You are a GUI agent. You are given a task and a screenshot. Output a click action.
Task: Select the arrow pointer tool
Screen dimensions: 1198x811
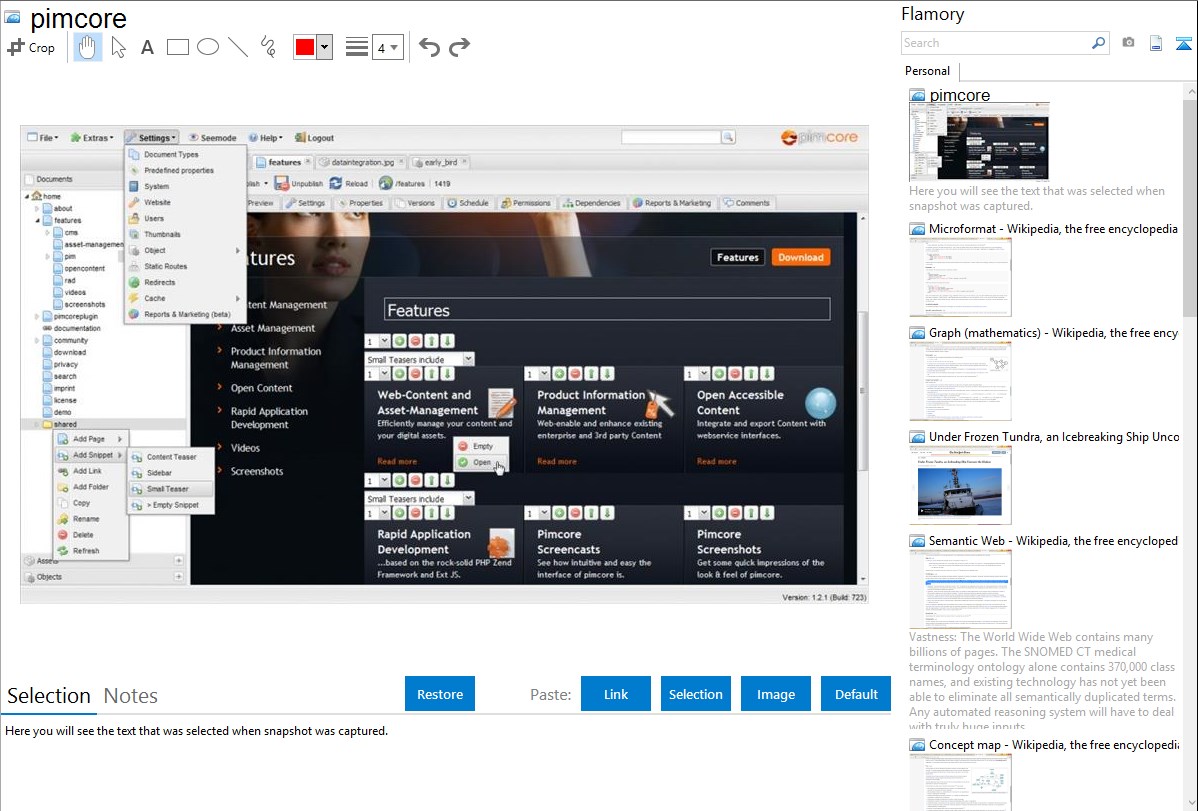(118, 47)
